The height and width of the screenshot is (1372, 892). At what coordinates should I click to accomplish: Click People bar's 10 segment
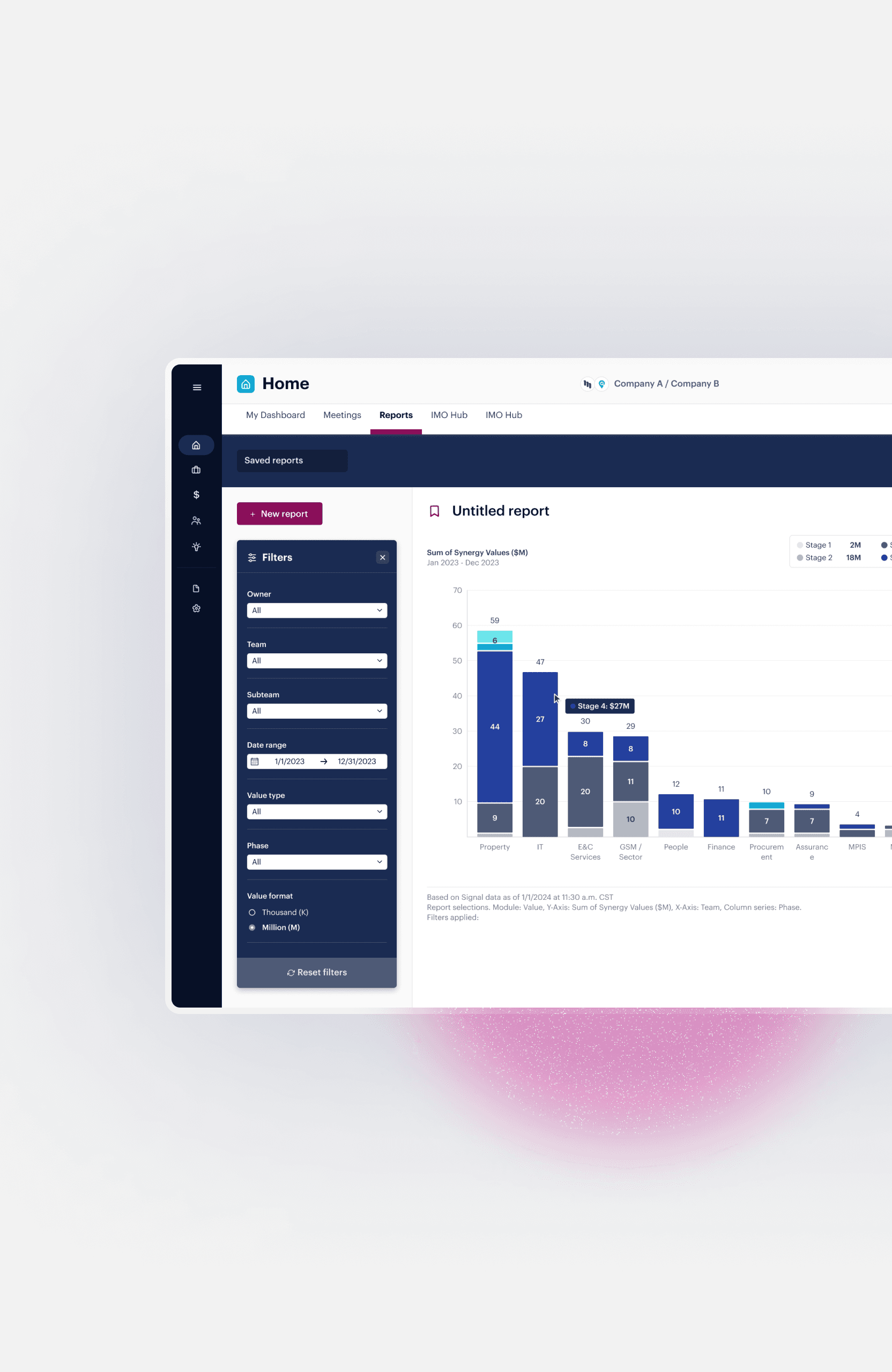pos(676,811)
